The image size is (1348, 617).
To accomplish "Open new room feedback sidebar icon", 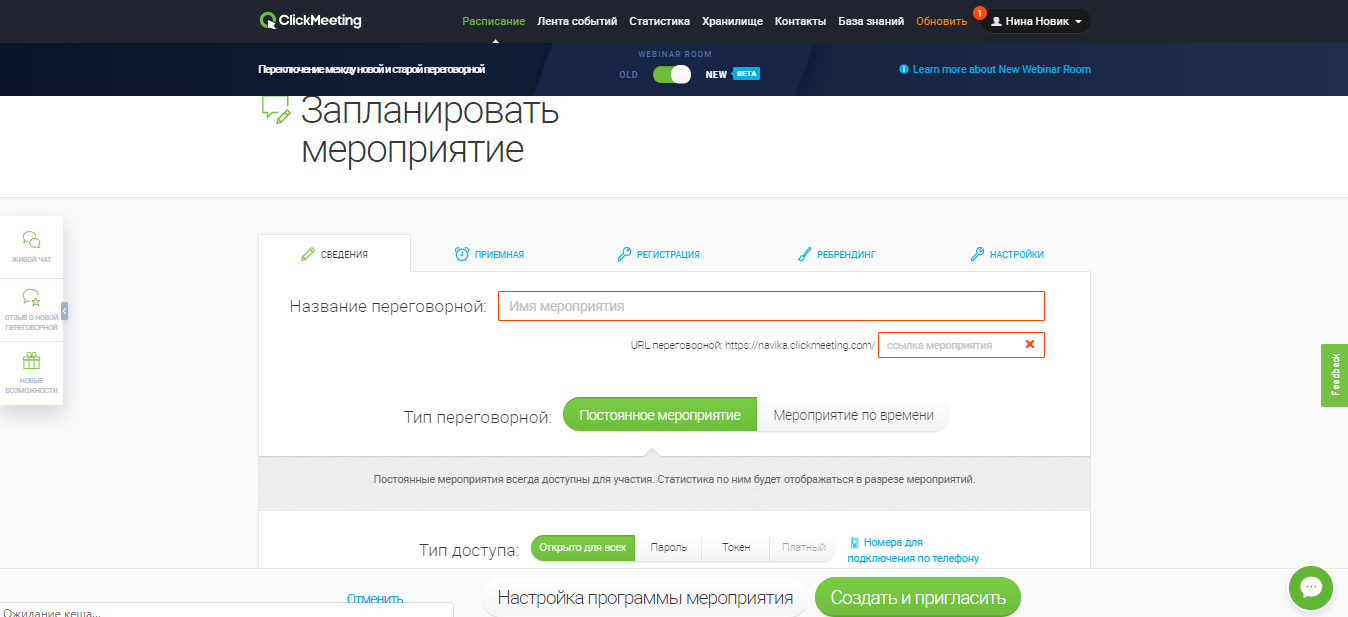I will pos(32,297).
